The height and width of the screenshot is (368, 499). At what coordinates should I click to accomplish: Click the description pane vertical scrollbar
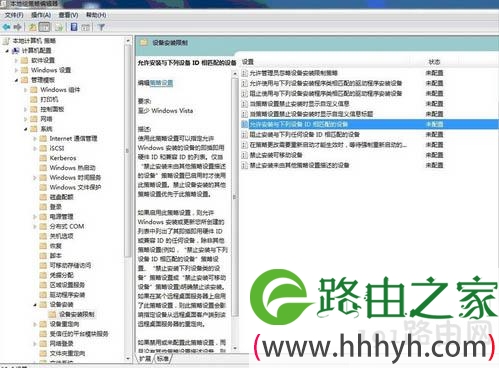(x=235, y=211)
